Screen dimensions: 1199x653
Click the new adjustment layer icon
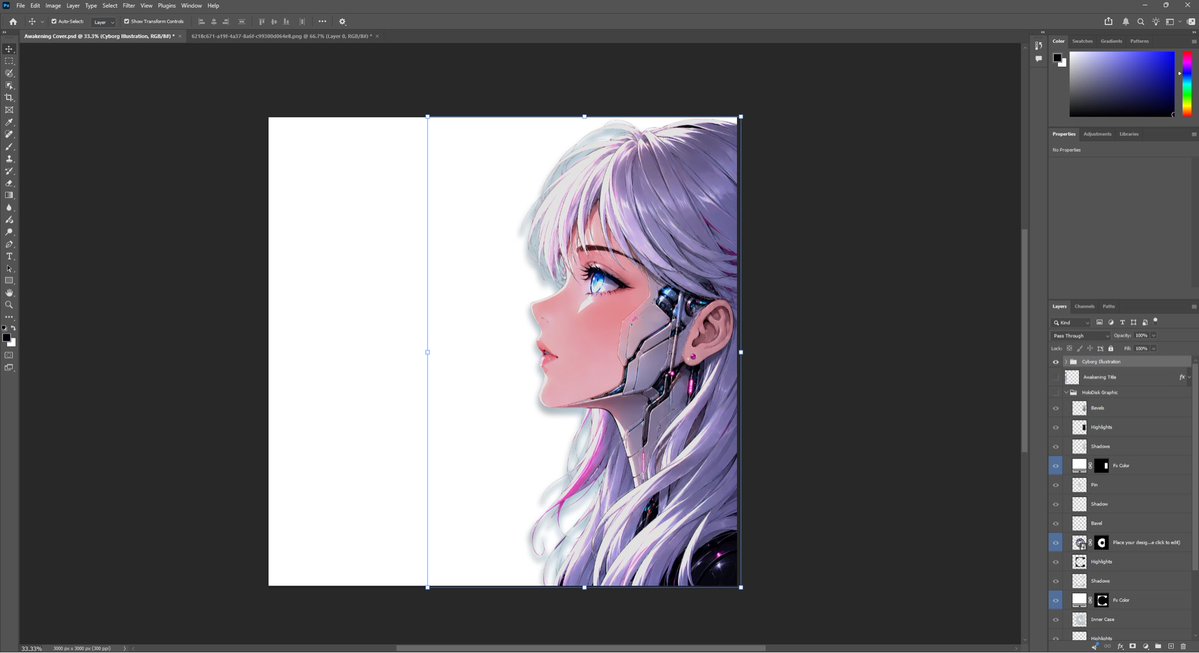coord(1145,646)
